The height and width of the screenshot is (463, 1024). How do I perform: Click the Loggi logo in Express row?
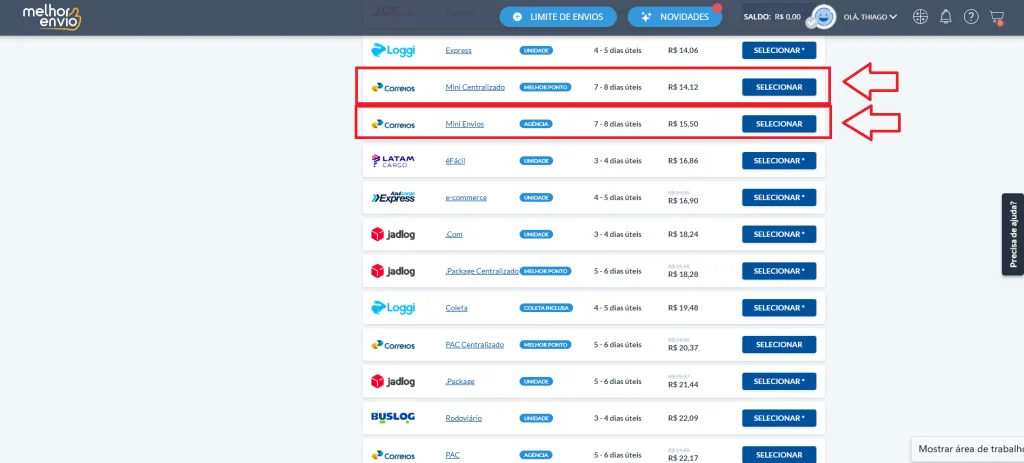393,50
